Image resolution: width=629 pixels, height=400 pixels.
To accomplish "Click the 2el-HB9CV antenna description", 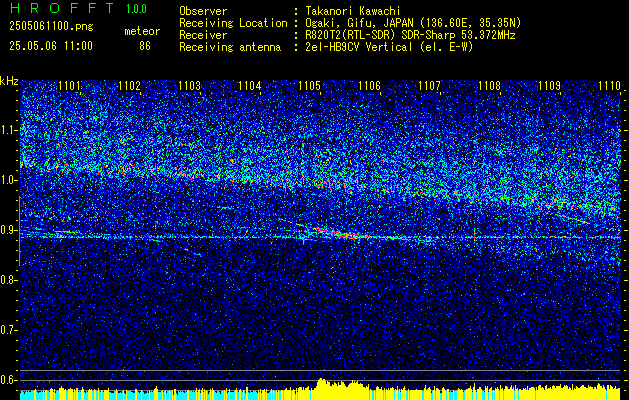I will [387, 47].
